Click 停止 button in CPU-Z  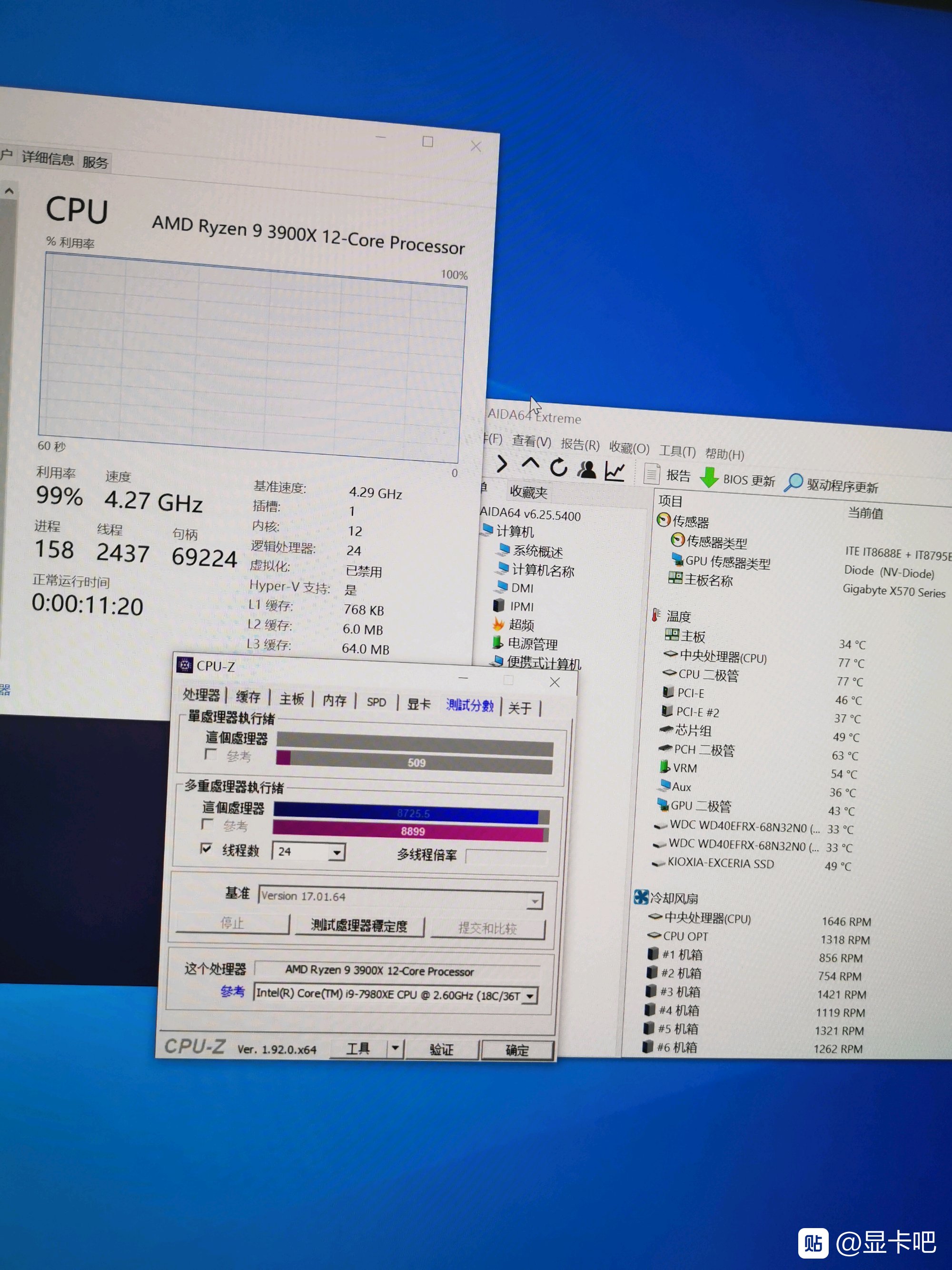coord(232,923)
